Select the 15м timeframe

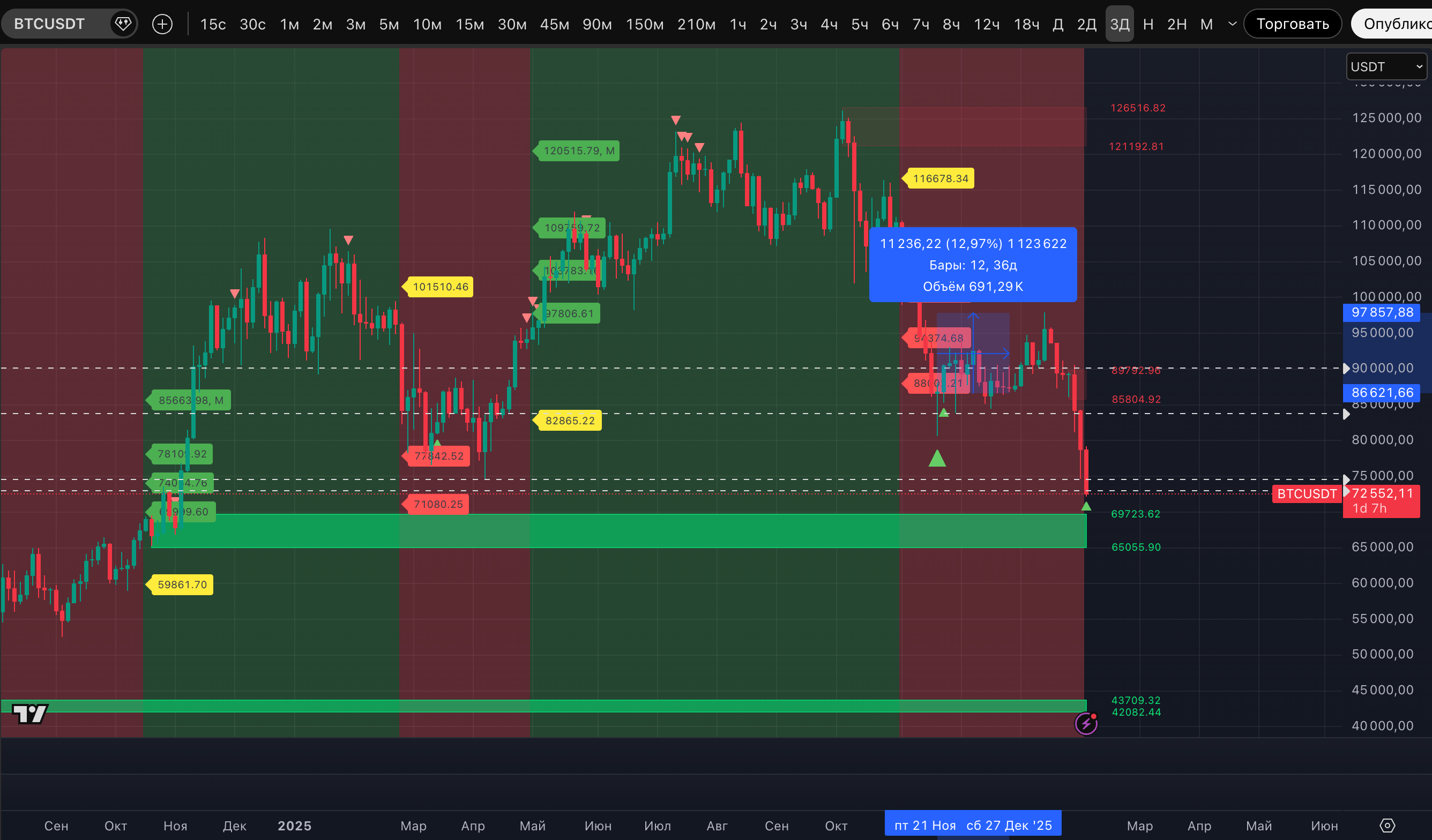pyautogui.click(x=469, y=24)
